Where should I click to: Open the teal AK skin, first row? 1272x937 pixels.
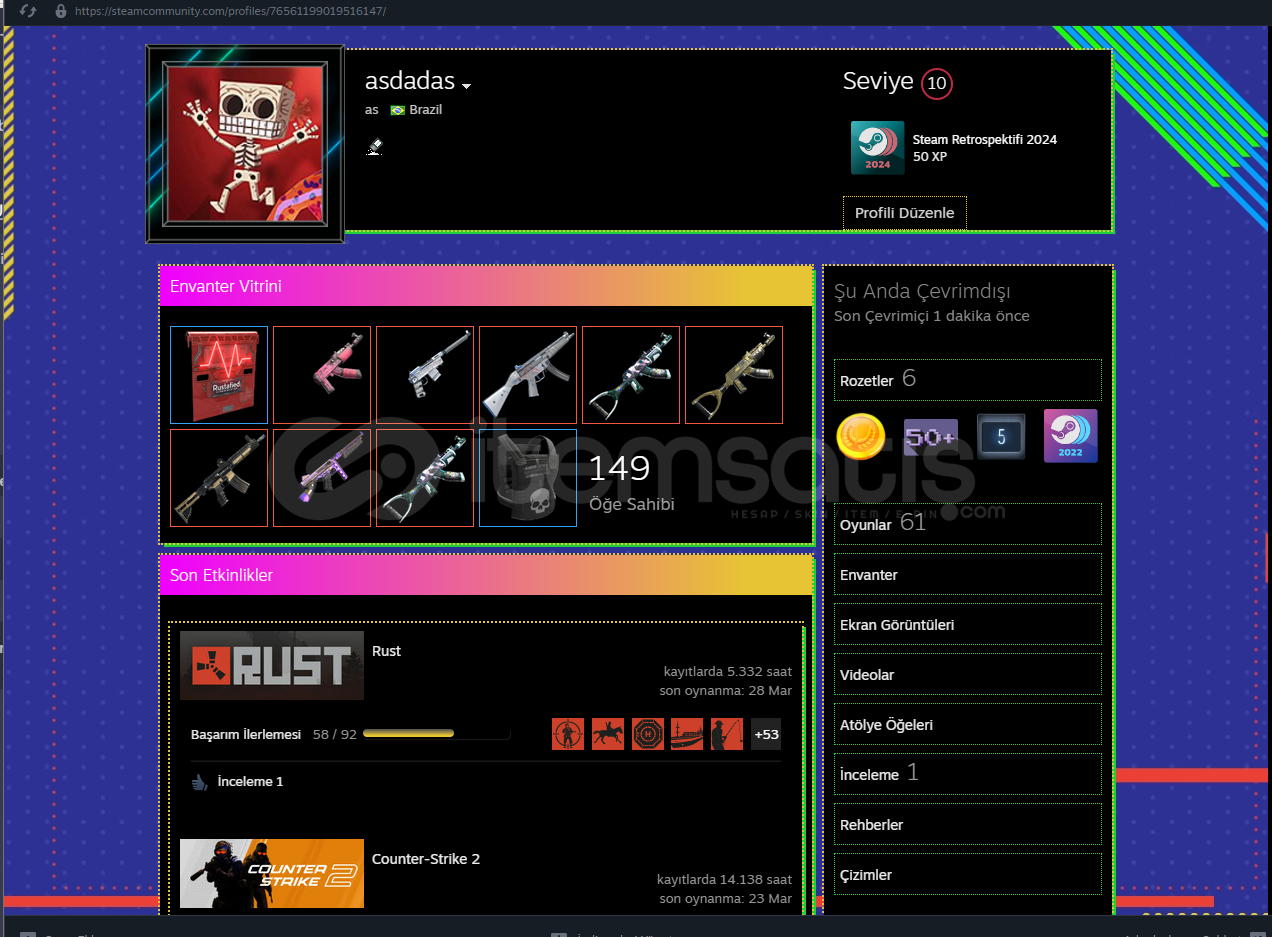pyautogui.click(x=631, y=375)
